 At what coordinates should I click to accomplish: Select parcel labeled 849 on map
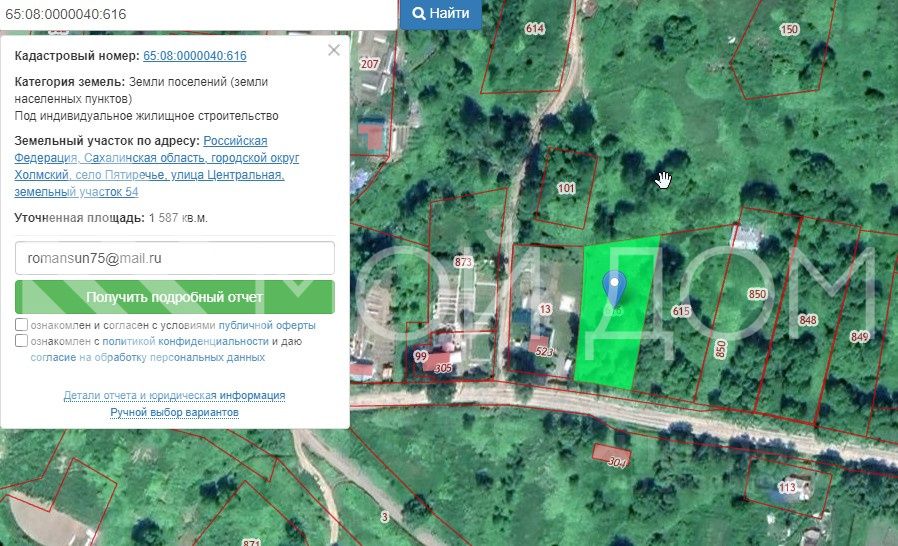tap(860, 337)
